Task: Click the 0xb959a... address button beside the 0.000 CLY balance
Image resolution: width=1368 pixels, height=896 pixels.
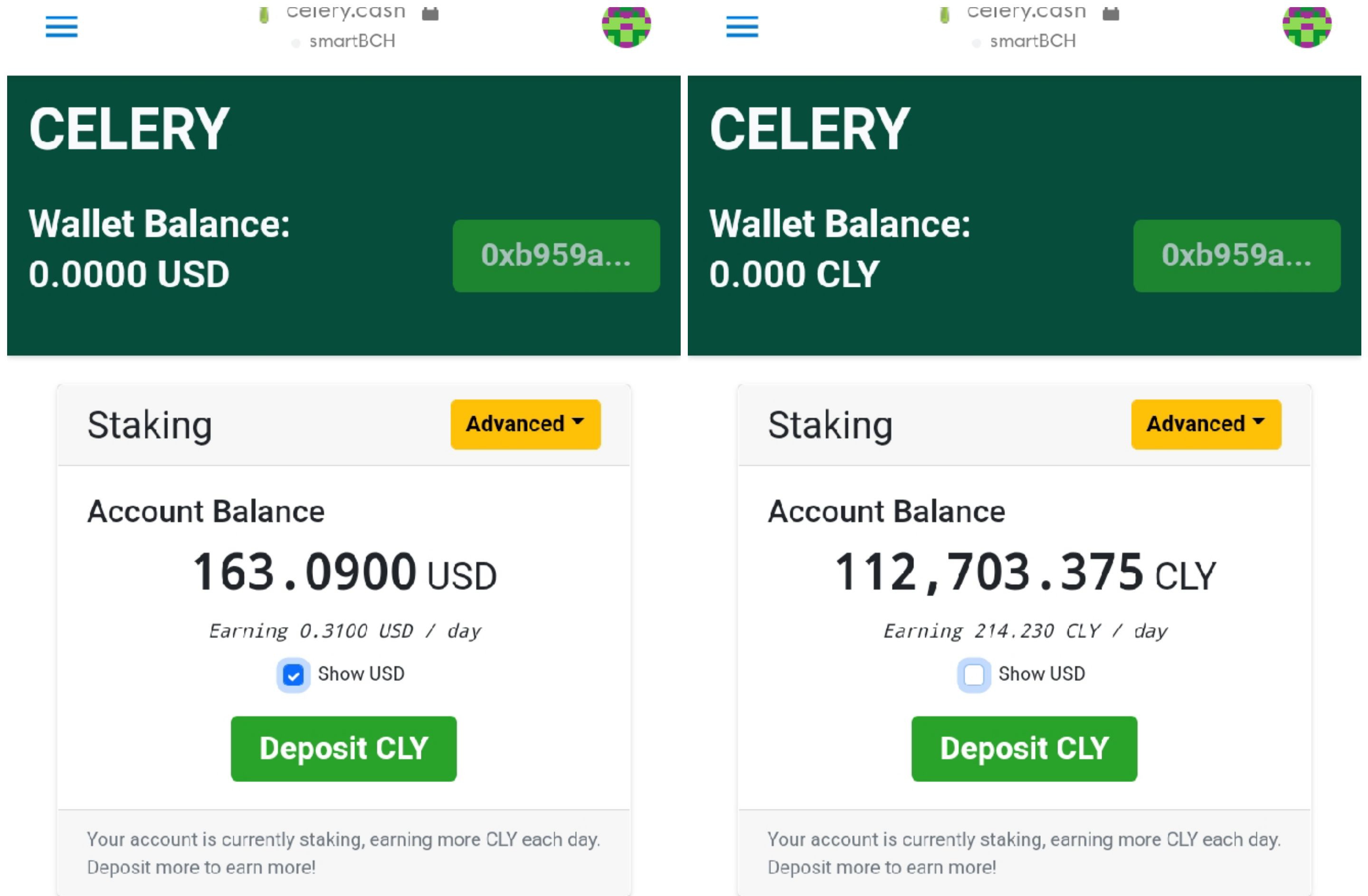Action: tap(1236, 256)
